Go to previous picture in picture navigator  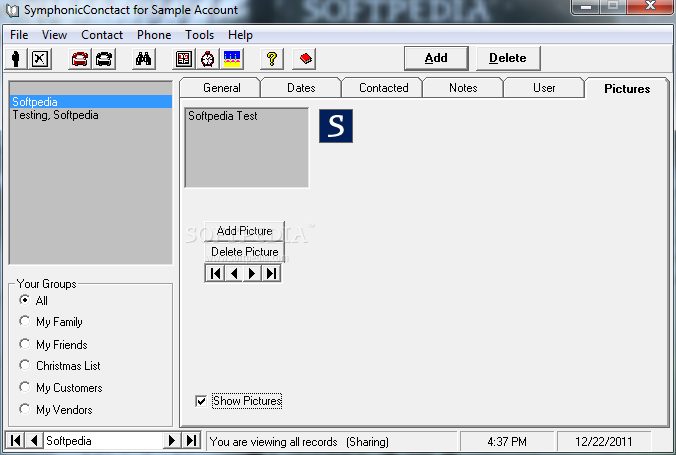coord(234,273)
